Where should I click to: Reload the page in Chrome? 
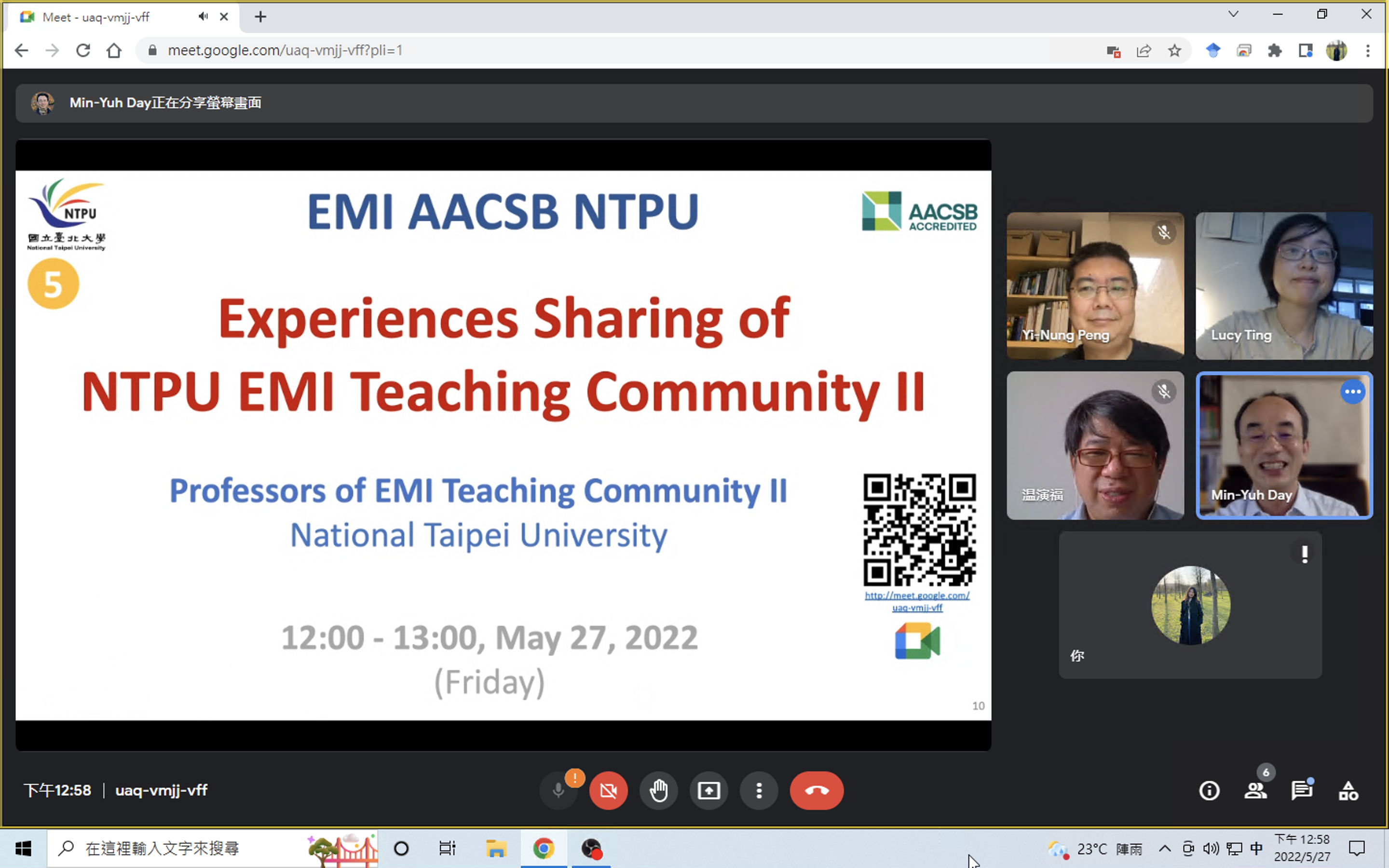[83, 51]
